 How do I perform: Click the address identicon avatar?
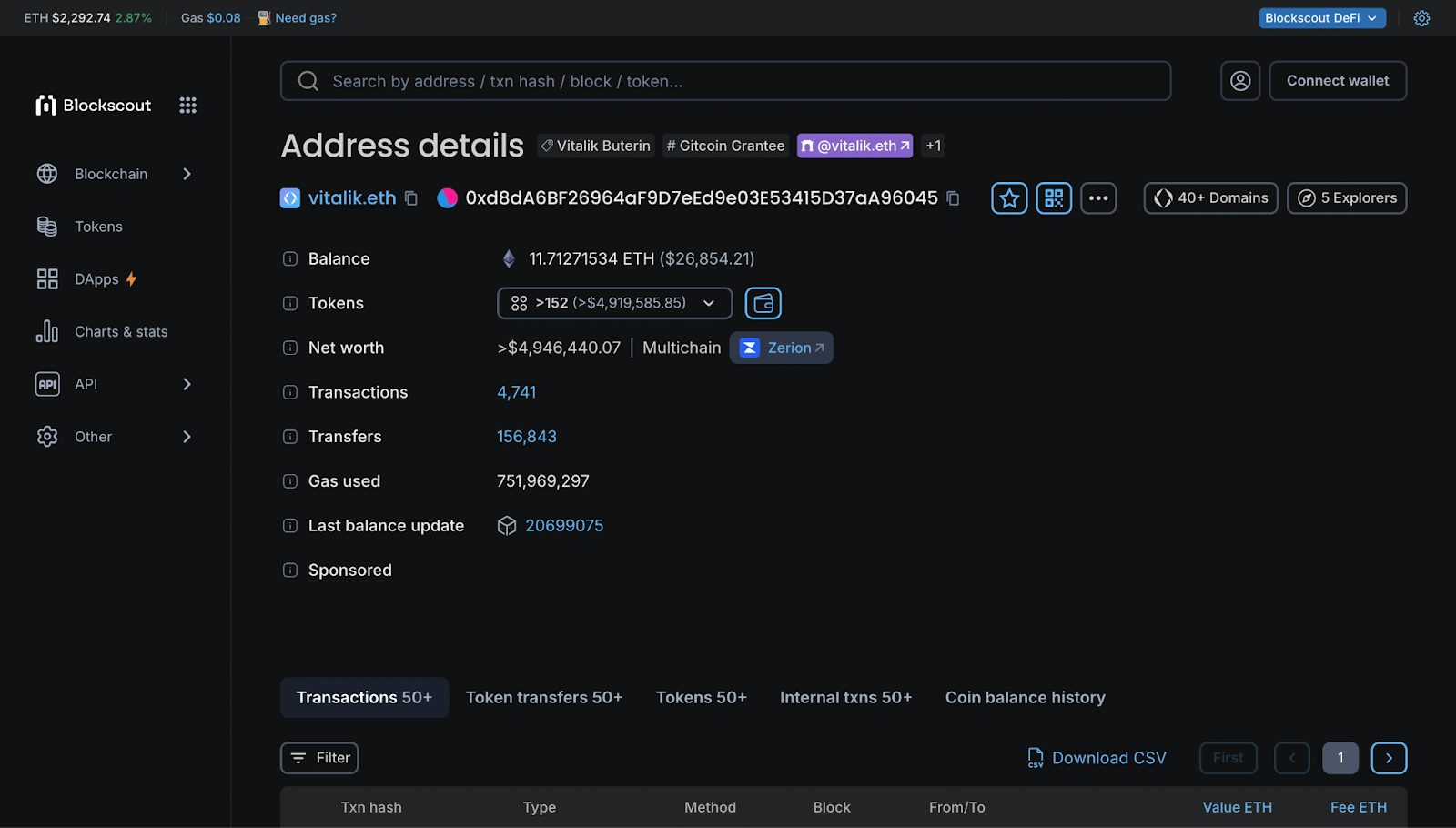(x=447, y=198)
